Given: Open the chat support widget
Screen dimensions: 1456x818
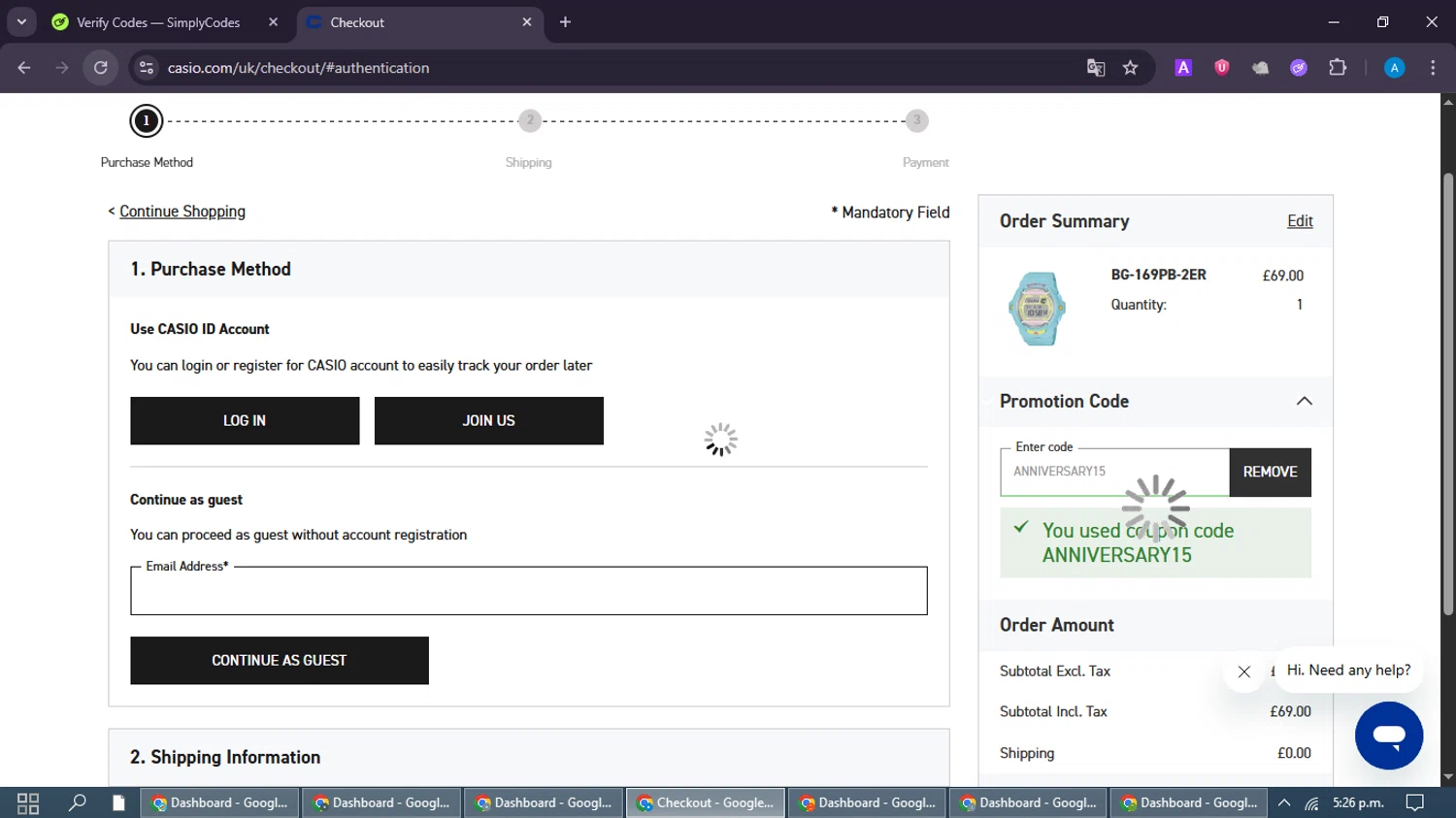Looking at the screenshot, I should point(1389,736).
